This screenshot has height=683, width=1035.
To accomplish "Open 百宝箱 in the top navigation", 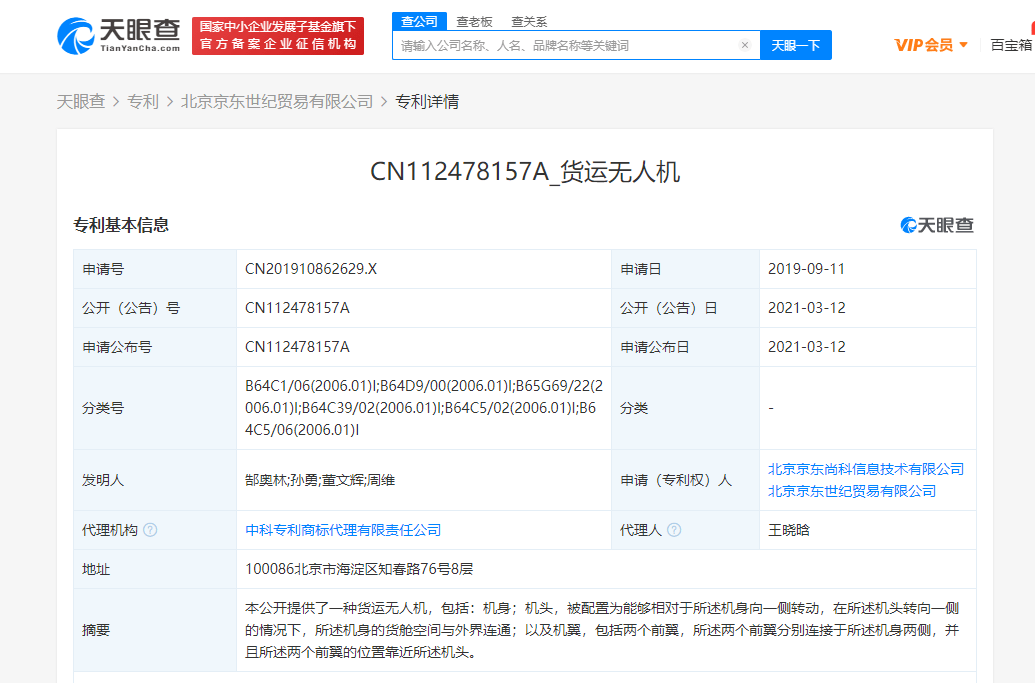I will pos(1011,45).
